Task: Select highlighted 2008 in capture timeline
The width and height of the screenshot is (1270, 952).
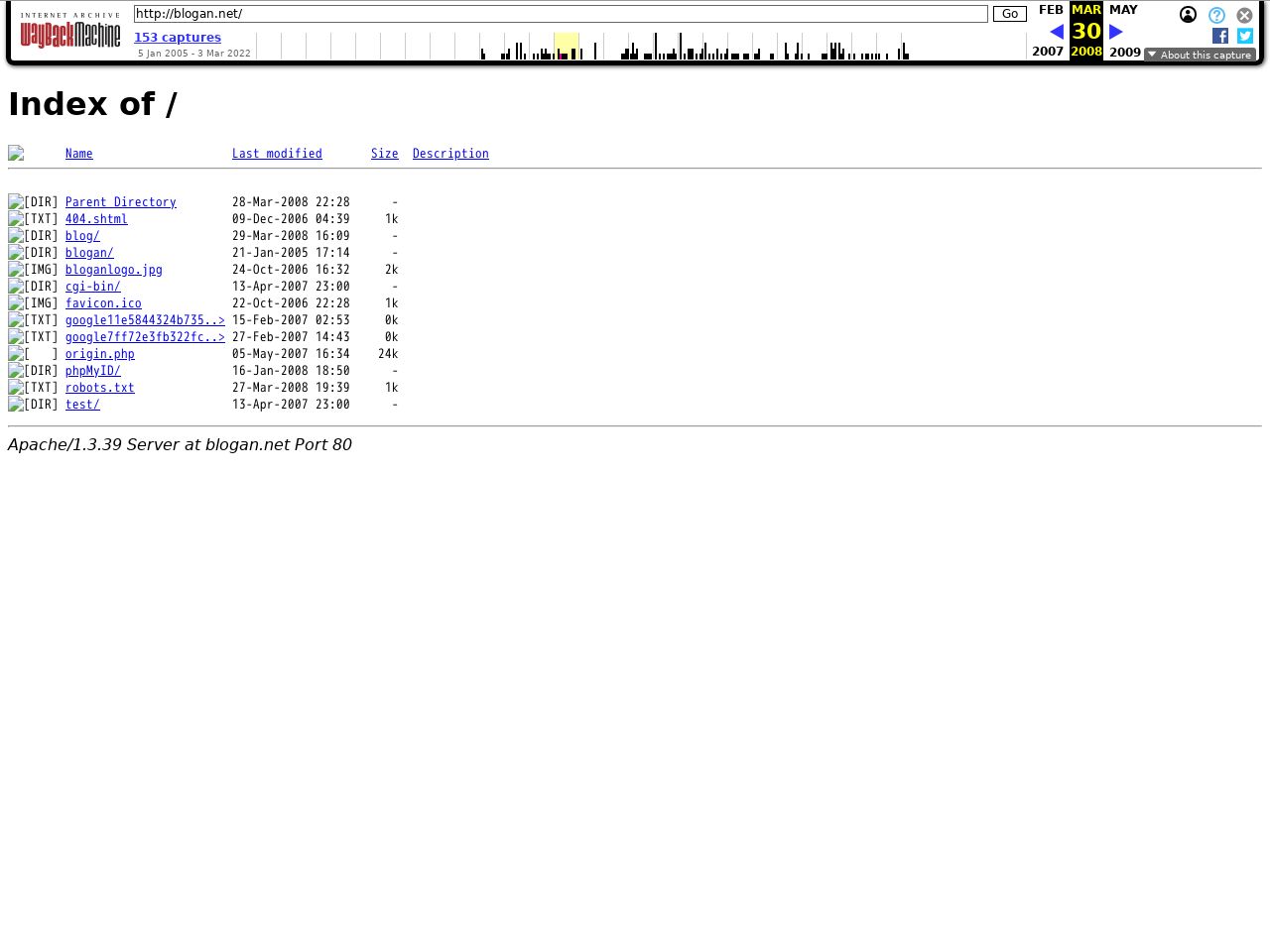Action: (567, 46)
